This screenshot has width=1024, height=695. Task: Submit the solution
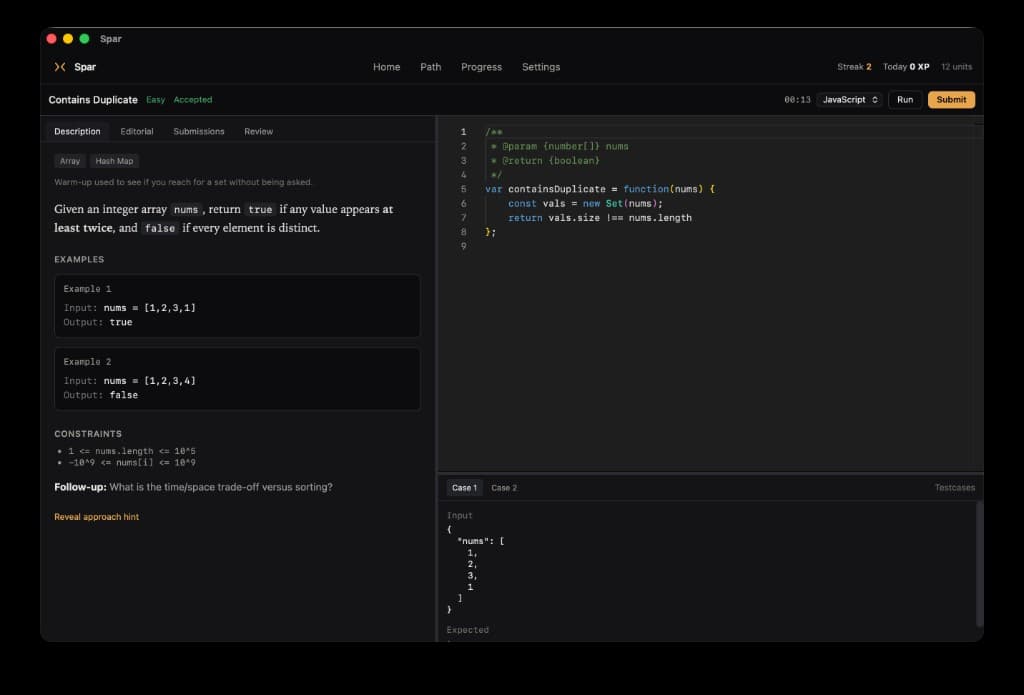(951, 100)
